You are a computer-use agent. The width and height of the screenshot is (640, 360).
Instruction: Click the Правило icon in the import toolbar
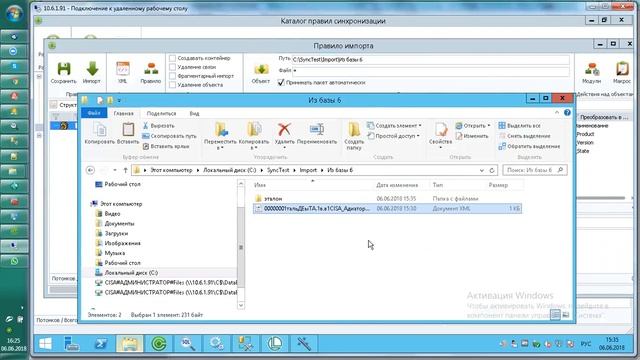coord(151,69)
